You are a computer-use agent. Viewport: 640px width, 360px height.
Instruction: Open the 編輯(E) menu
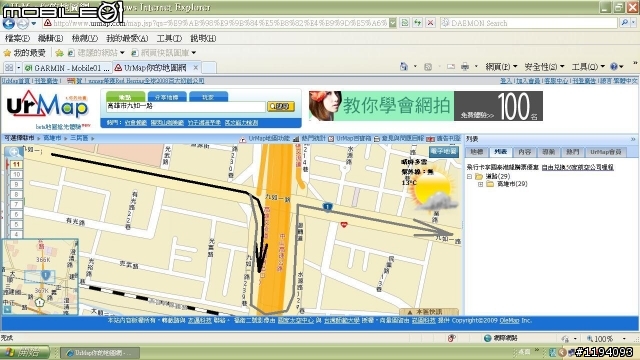click(50, 38)
